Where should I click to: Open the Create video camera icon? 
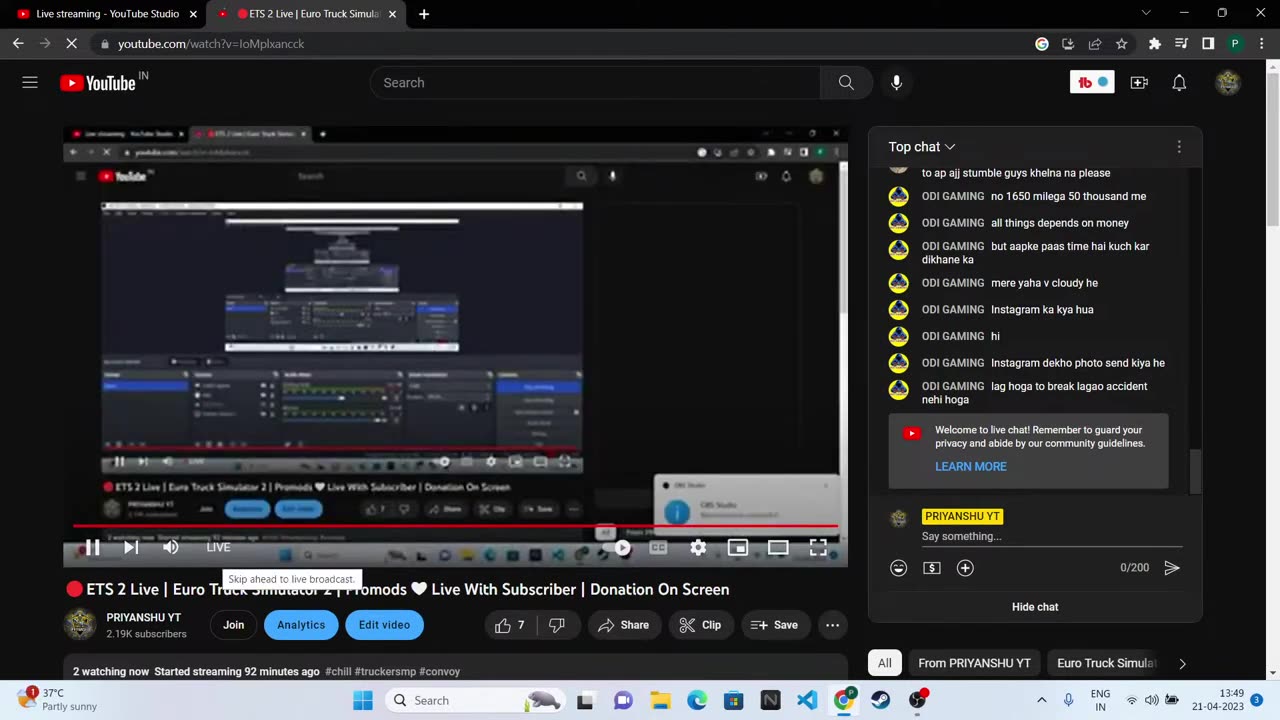pyautogui.click(x=1139, y=83)
